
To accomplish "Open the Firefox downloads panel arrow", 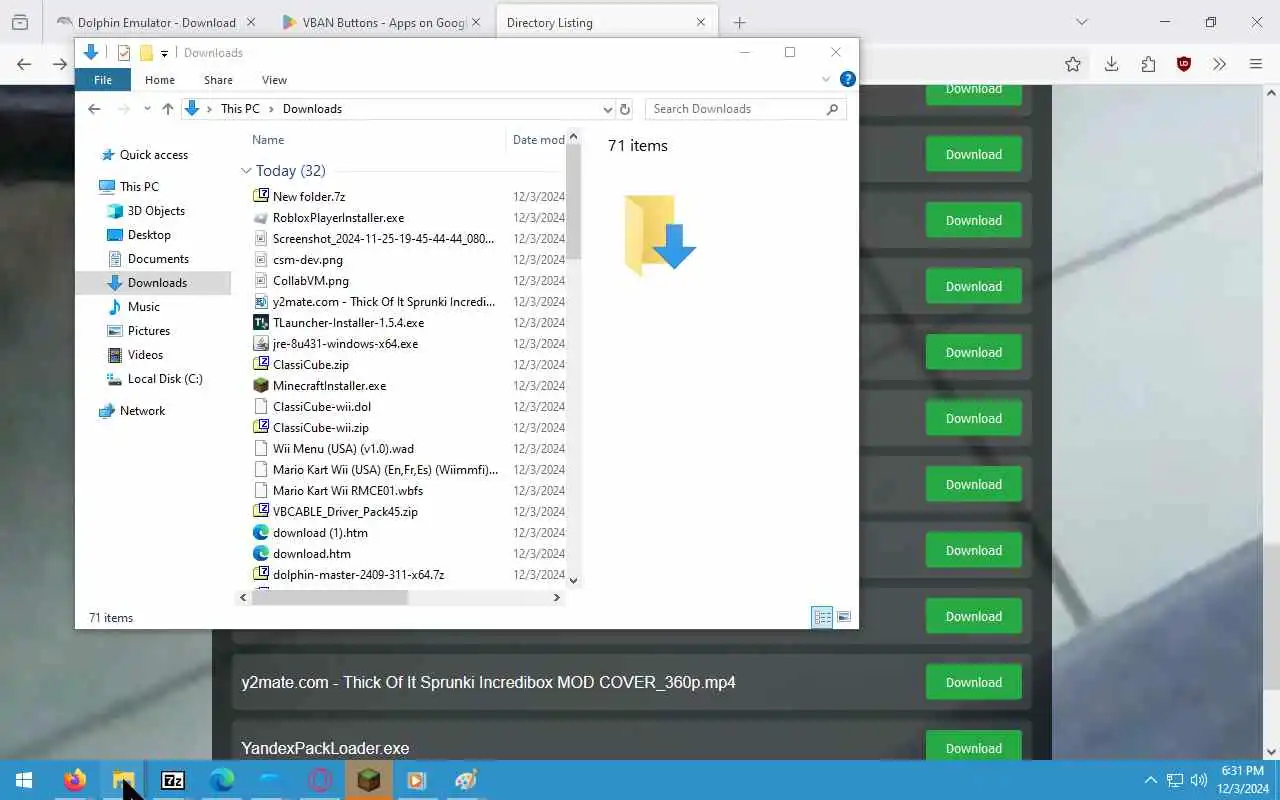I will tap(1111, 64).
